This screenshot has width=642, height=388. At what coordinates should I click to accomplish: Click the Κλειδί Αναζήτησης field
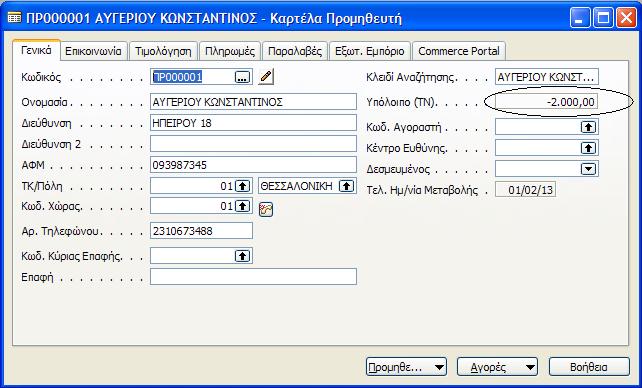coord(547,77)
